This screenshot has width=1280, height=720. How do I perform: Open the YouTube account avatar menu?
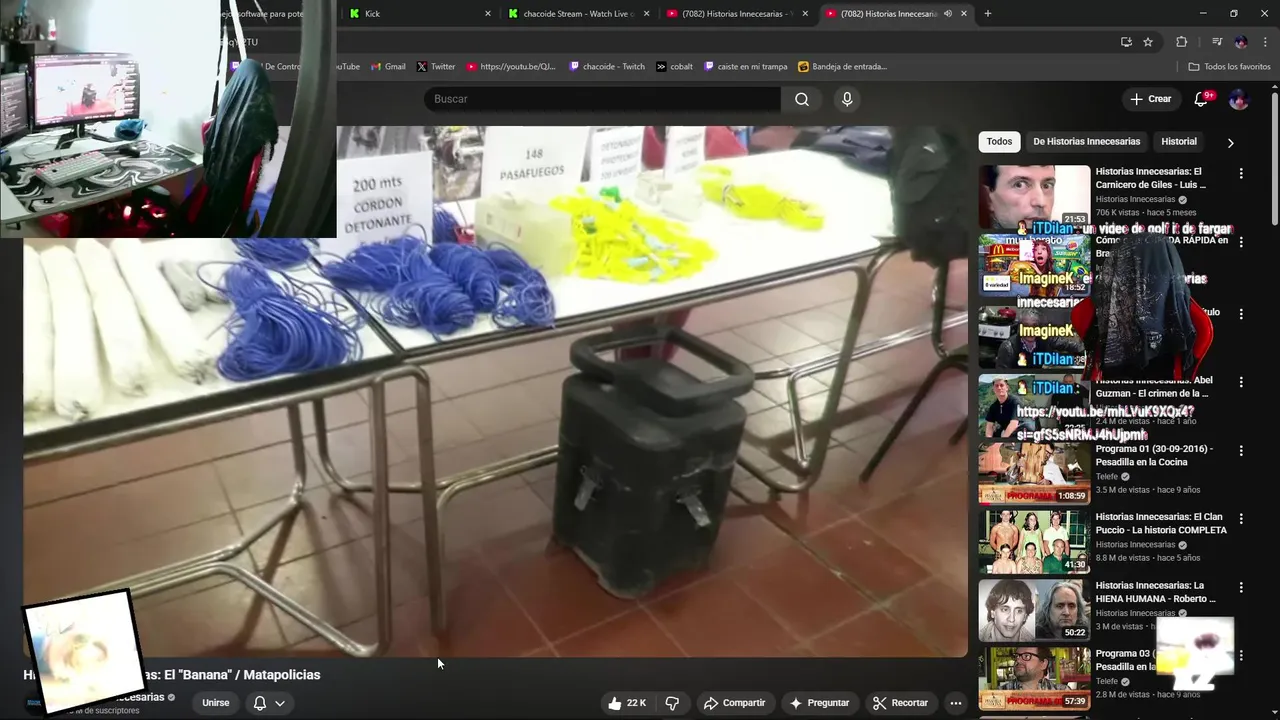pyautogui.click(x=1238, y=99)
